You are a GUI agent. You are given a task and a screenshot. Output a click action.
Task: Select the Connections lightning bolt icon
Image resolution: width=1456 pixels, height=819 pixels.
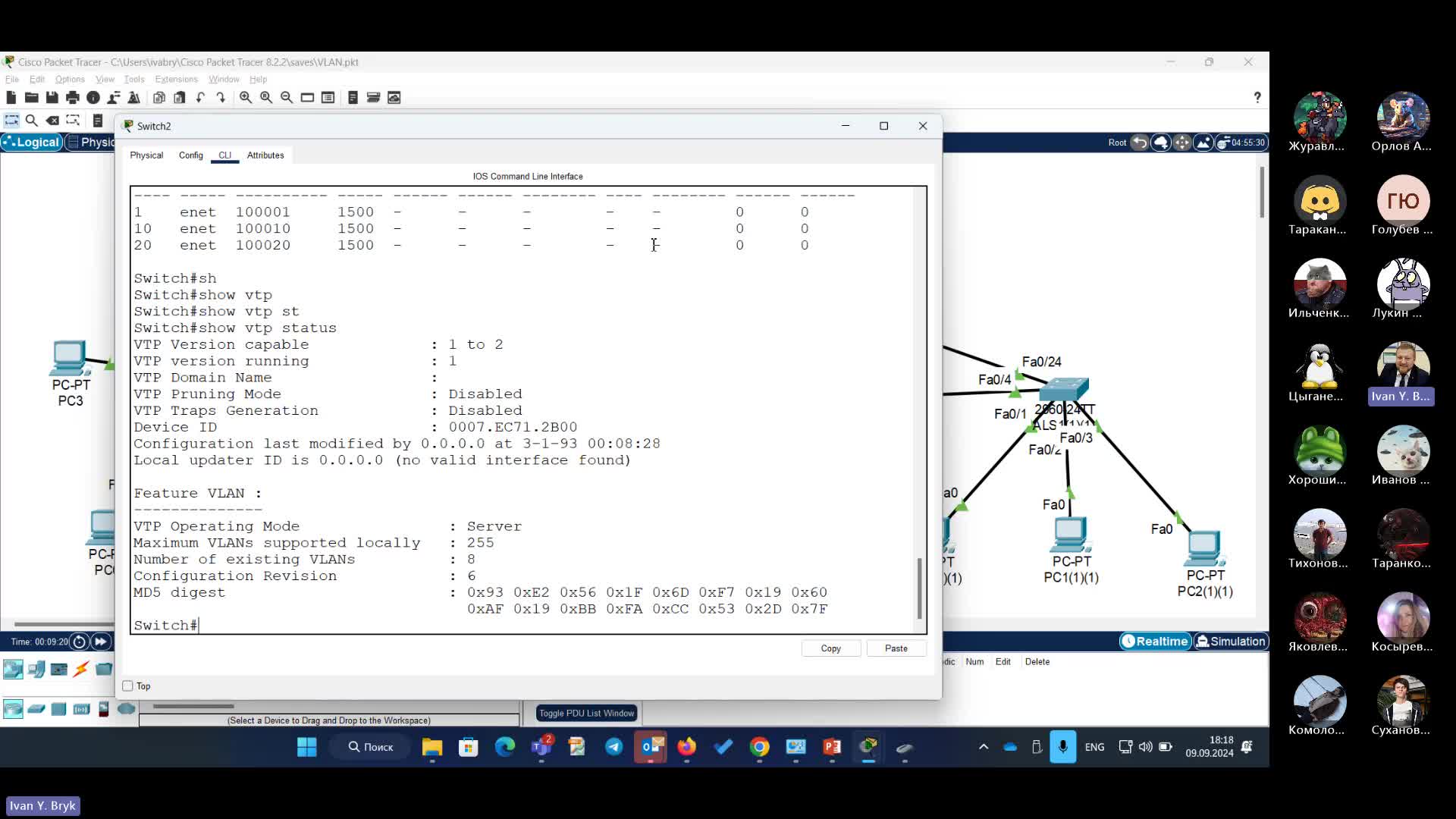(x=81, y=668)
